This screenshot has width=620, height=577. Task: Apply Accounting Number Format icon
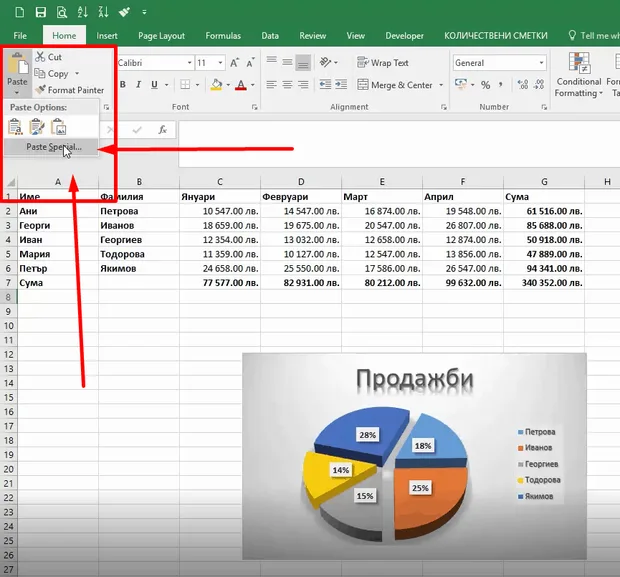pos(461,84)
